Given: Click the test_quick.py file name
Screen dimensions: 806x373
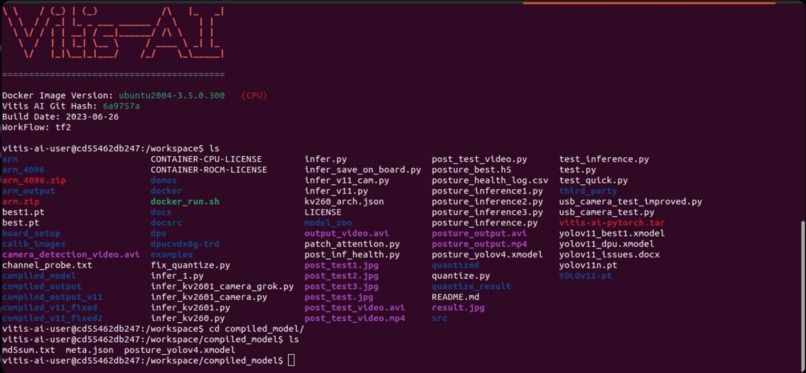Looking at the screenshot, I should pyautogui.click(x=594, y=180).
